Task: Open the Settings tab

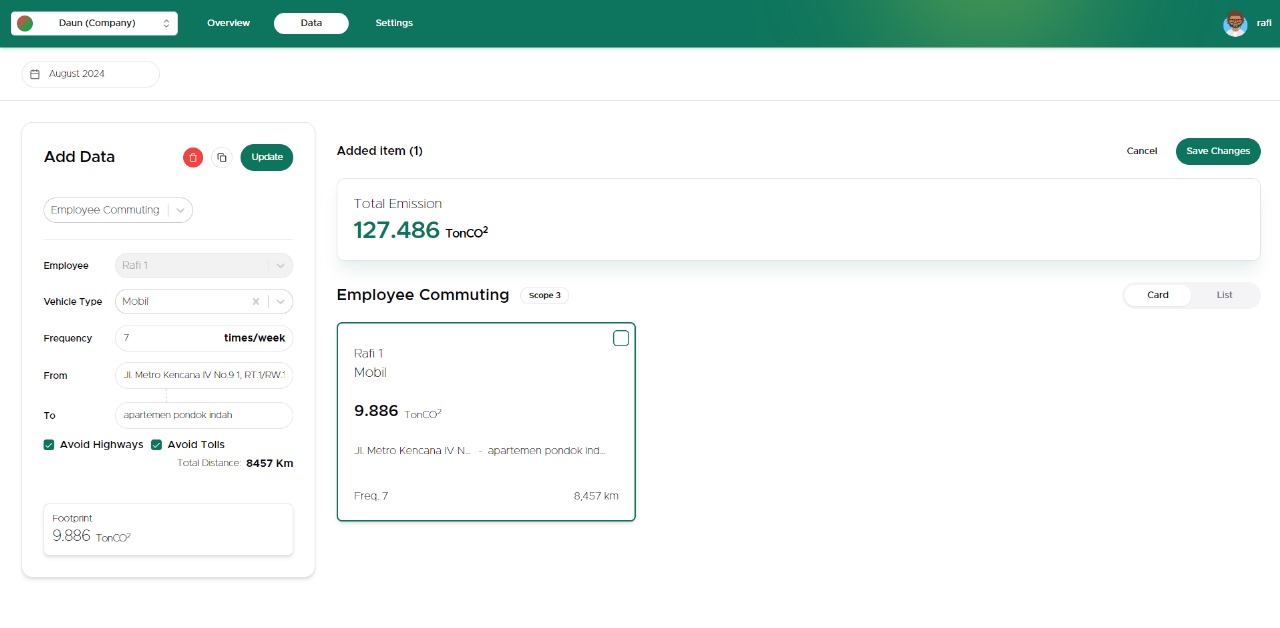Action: [x=394, y=23]
